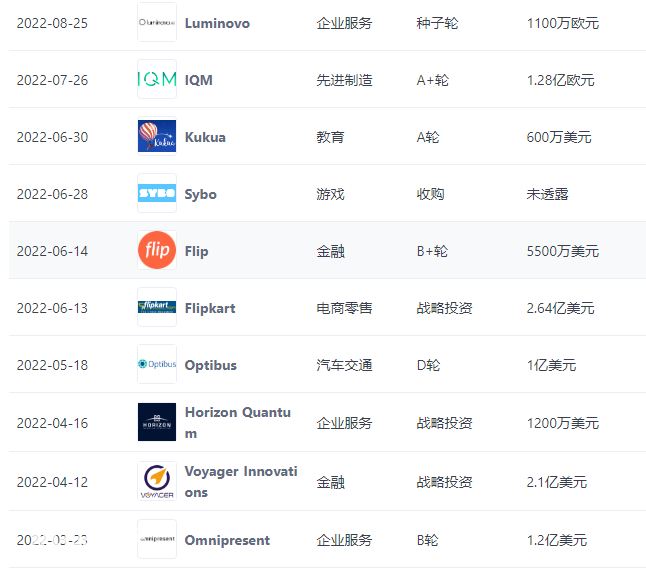Click 先进制造 industry cell

344,80
